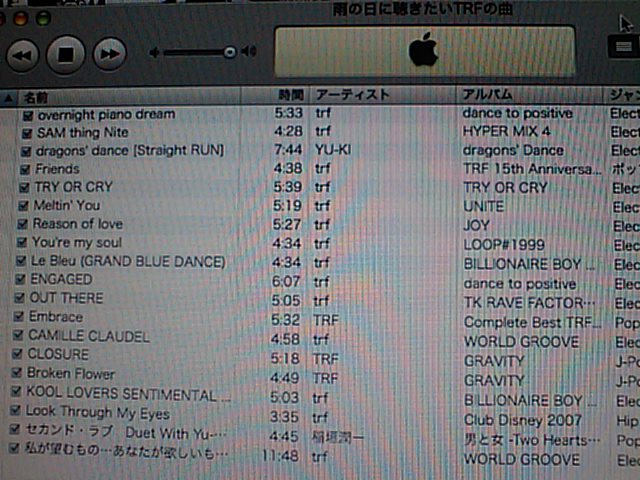Uncheck the ENGAGED track checkbox
The height and width of the screenshot is (480, 640).
[x=20, y=279]
